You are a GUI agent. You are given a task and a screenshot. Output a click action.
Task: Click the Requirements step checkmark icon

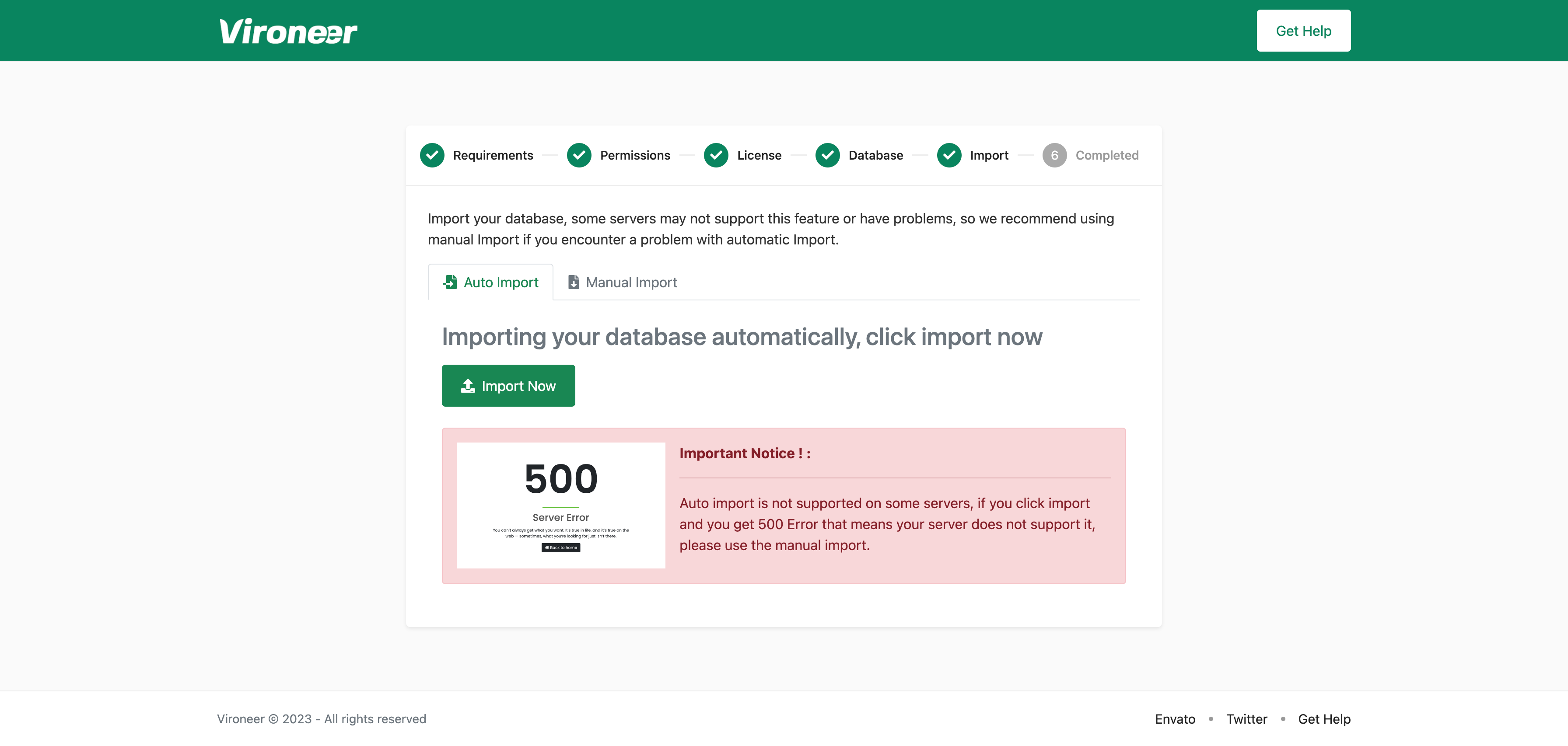pyautogui.click(x=431, y=155)
